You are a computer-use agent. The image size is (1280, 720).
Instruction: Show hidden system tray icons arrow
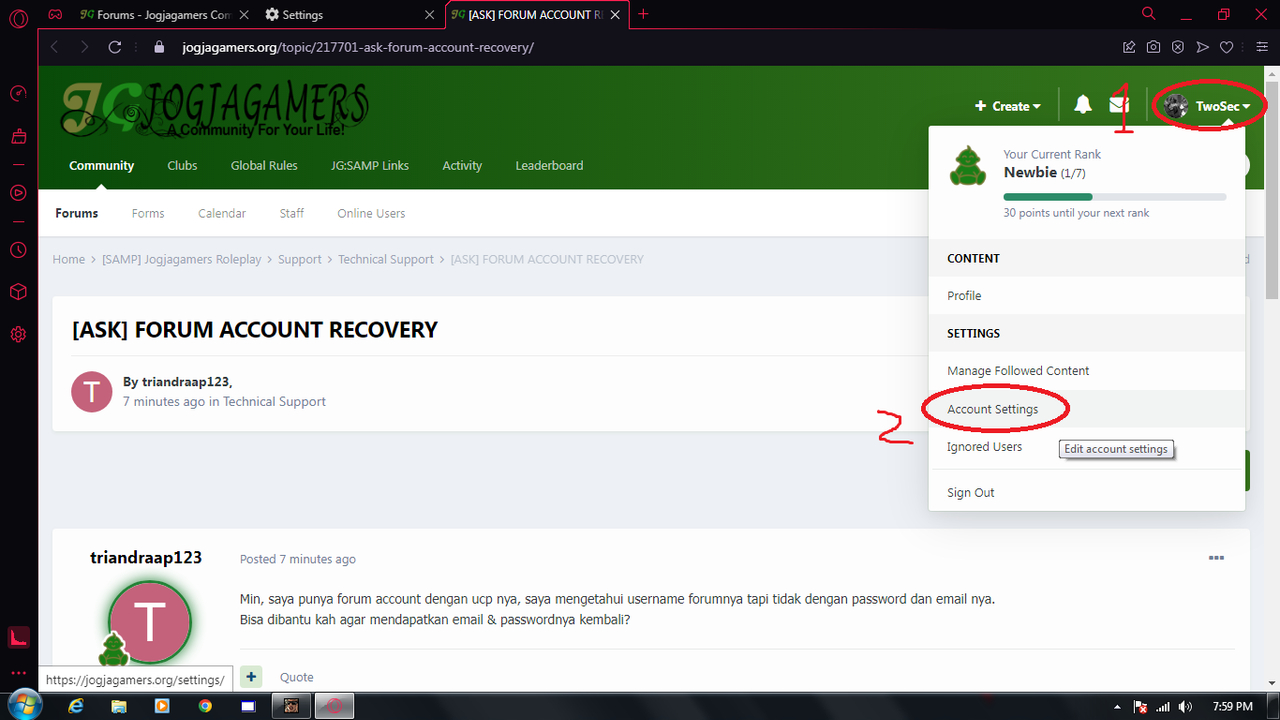click(x=1116, y=707)
